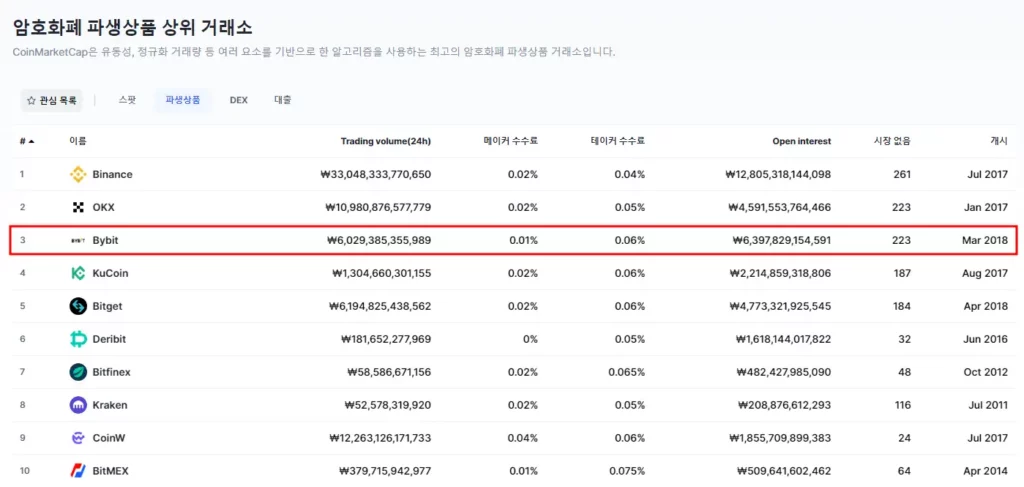Image resolution: width=1024 pixels, height=487 pixels.
Task: Click Bybit volume ₩6,029,385,355,989
Action: tap(379, 240)
